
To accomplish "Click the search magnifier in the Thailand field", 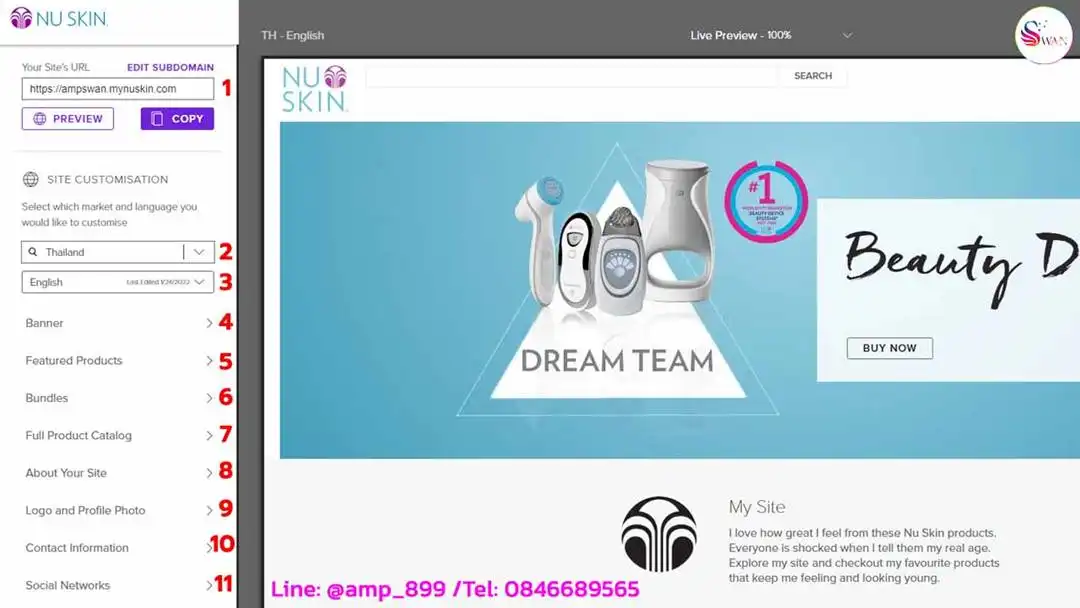I will tap(33, 251).
